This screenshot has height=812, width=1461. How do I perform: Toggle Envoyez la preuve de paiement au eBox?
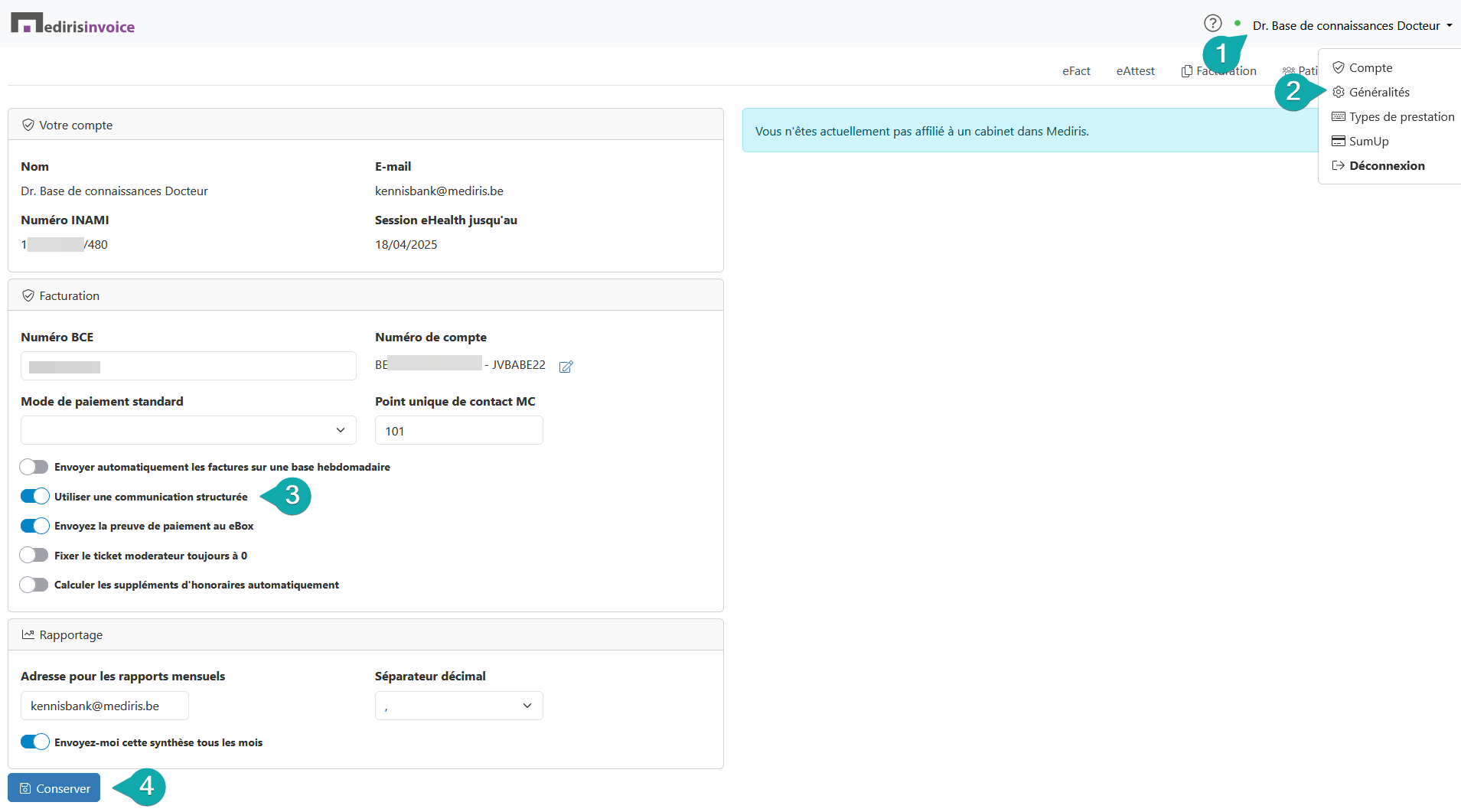click(34, 526)
